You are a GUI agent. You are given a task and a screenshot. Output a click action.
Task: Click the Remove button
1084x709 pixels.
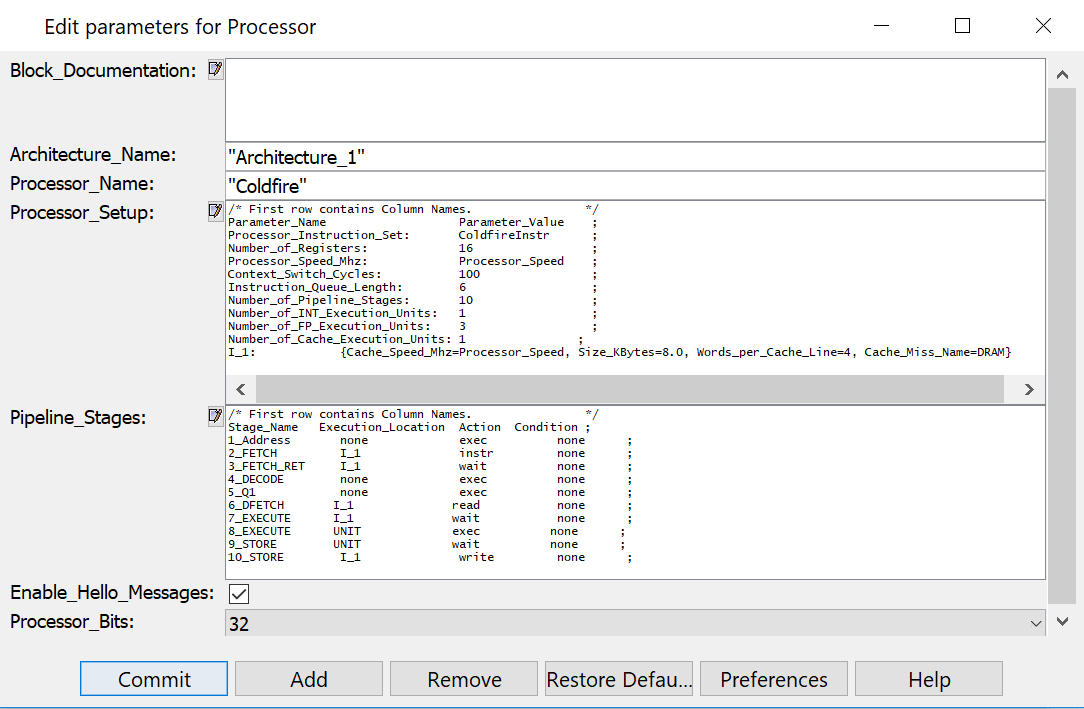(x=464, y=679)
